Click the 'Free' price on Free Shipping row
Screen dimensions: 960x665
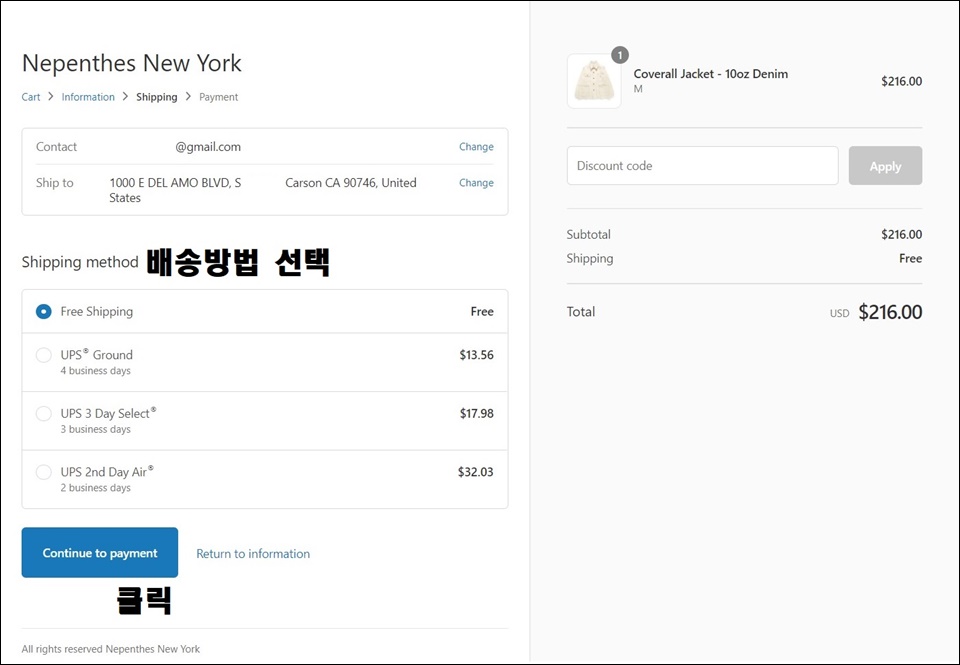[x=482, y=312]
